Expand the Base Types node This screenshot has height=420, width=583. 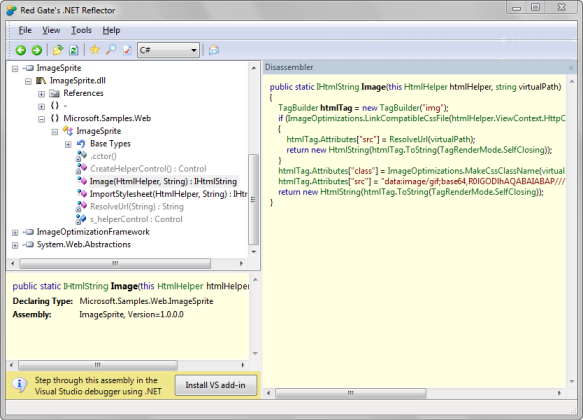pyautogui.click(x=68, y=145)
